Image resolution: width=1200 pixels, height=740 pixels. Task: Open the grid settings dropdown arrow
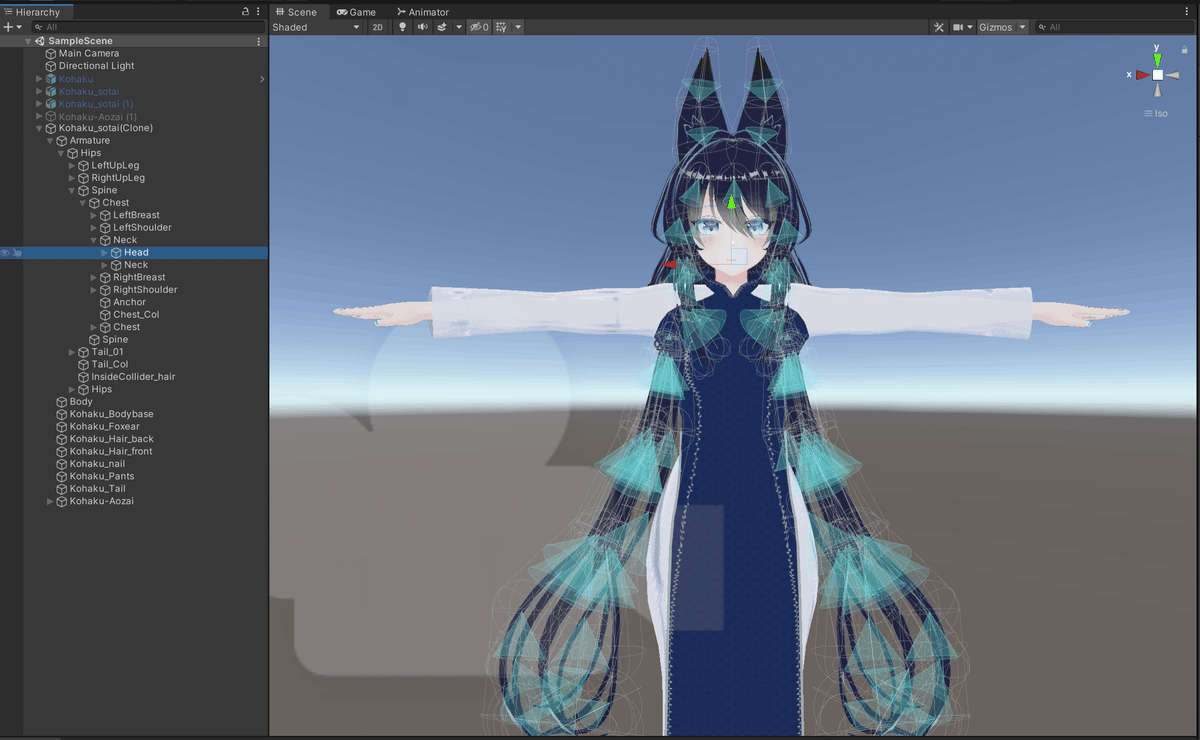[518, 27]
